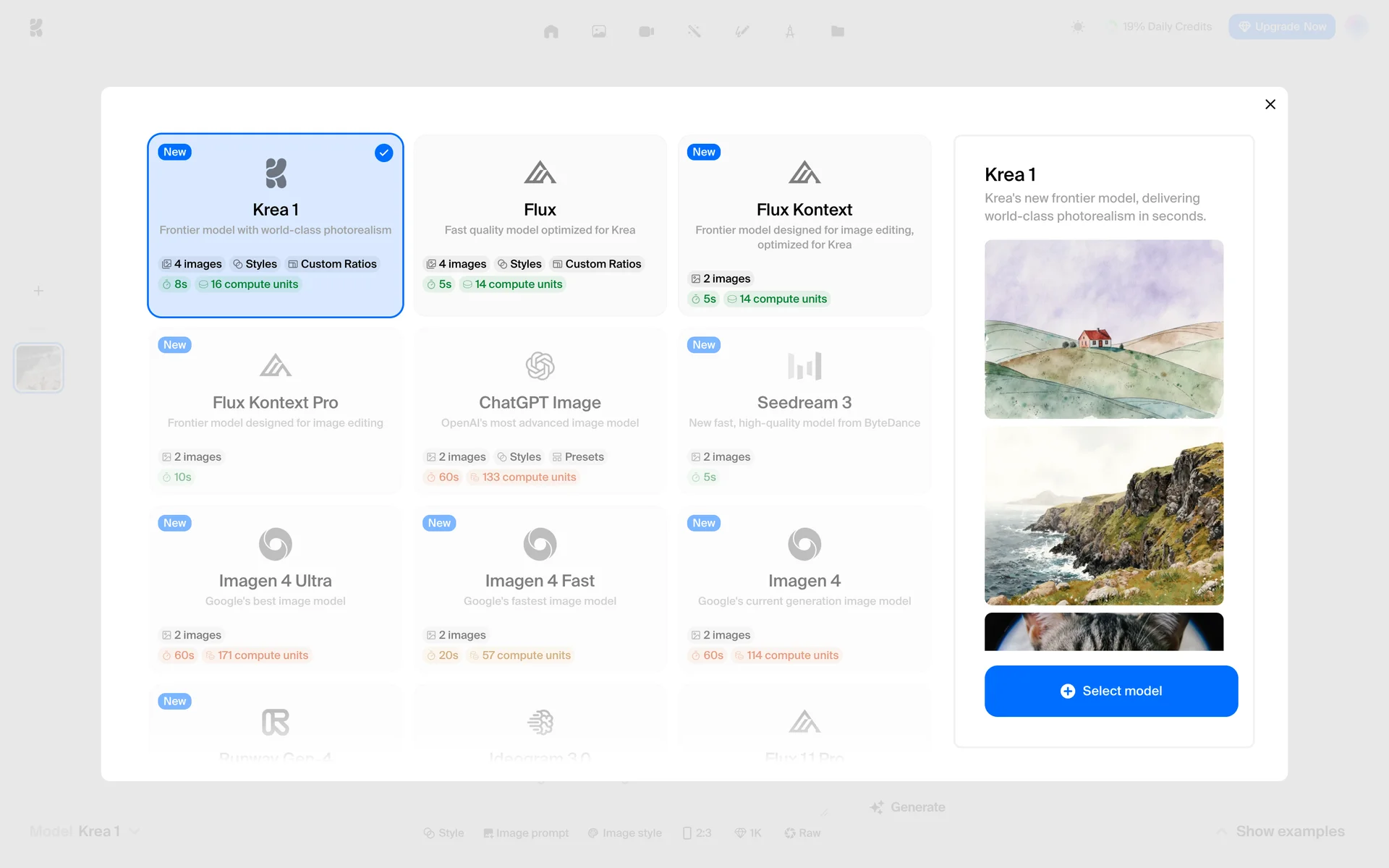Image resolution: width=1389 pixels, height=868 pixels.
Task: Open the 1K resolution selector
Action: (748, 833)
